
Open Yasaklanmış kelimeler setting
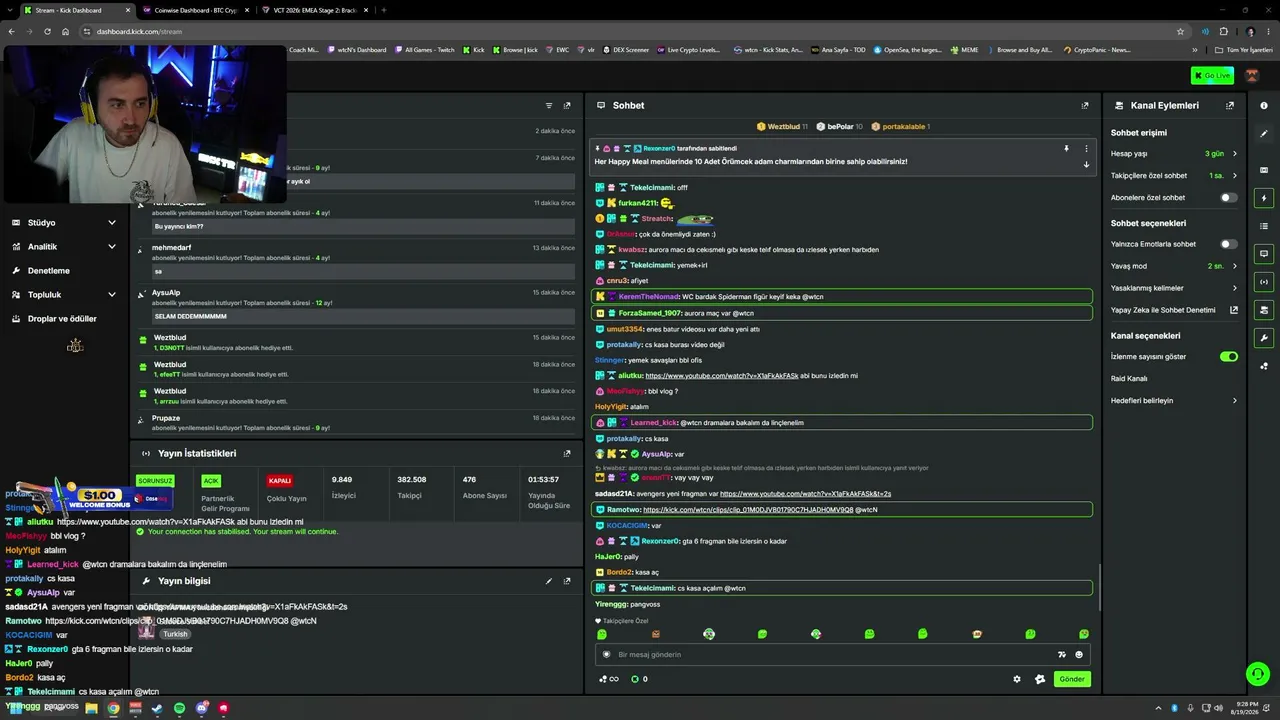[x=1174, y=288]
